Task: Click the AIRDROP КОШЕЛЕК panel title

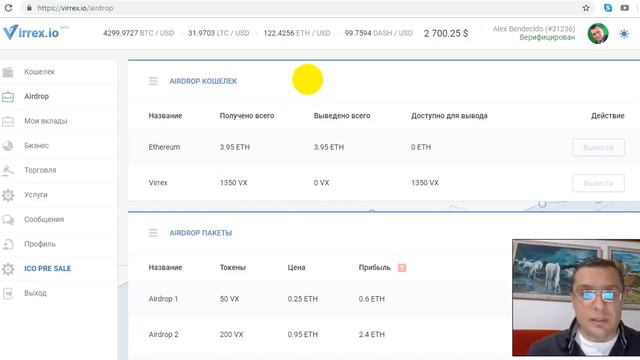Action: click(x=203, y=81)
